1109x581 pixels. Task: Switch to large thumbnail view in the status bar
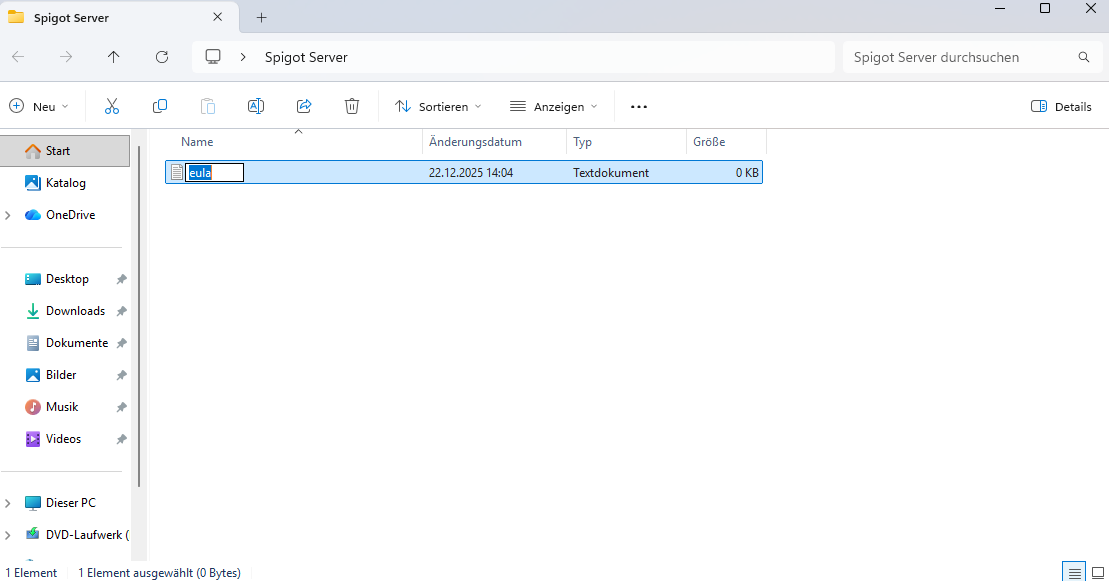click(1096, 572)
